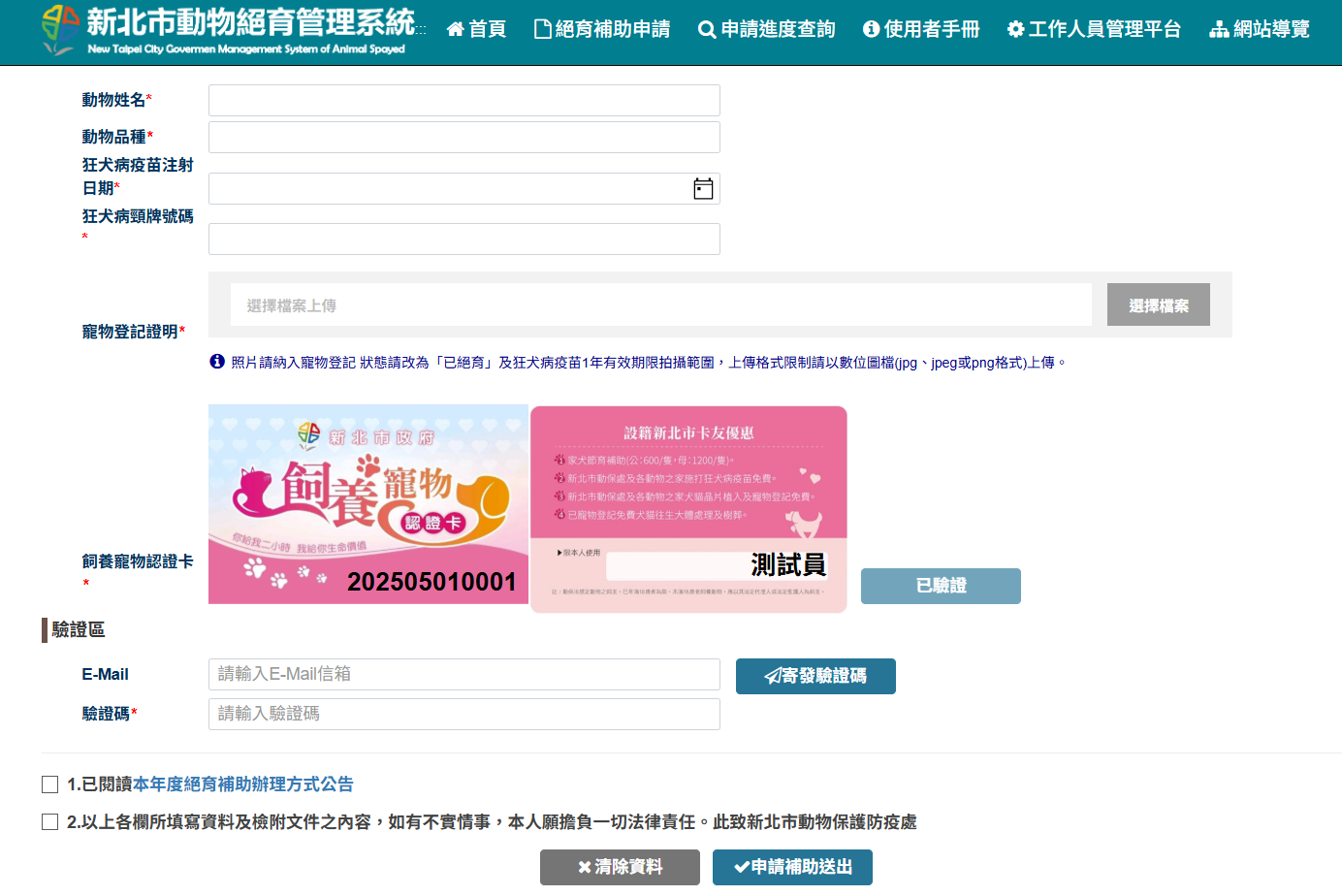The image size is (1342, 896).
Task: Click the 選擇檔案 upload button
Action: tap(1158, 304)
